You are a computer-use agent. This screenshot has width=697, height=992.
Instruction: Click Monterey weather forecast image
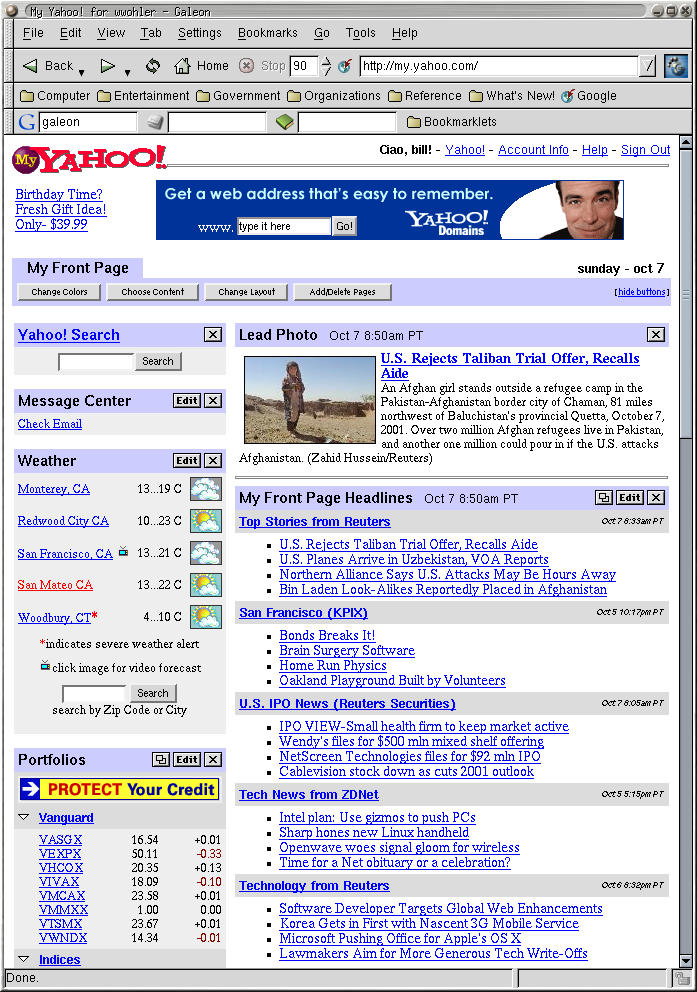click(x=206, y=489)
